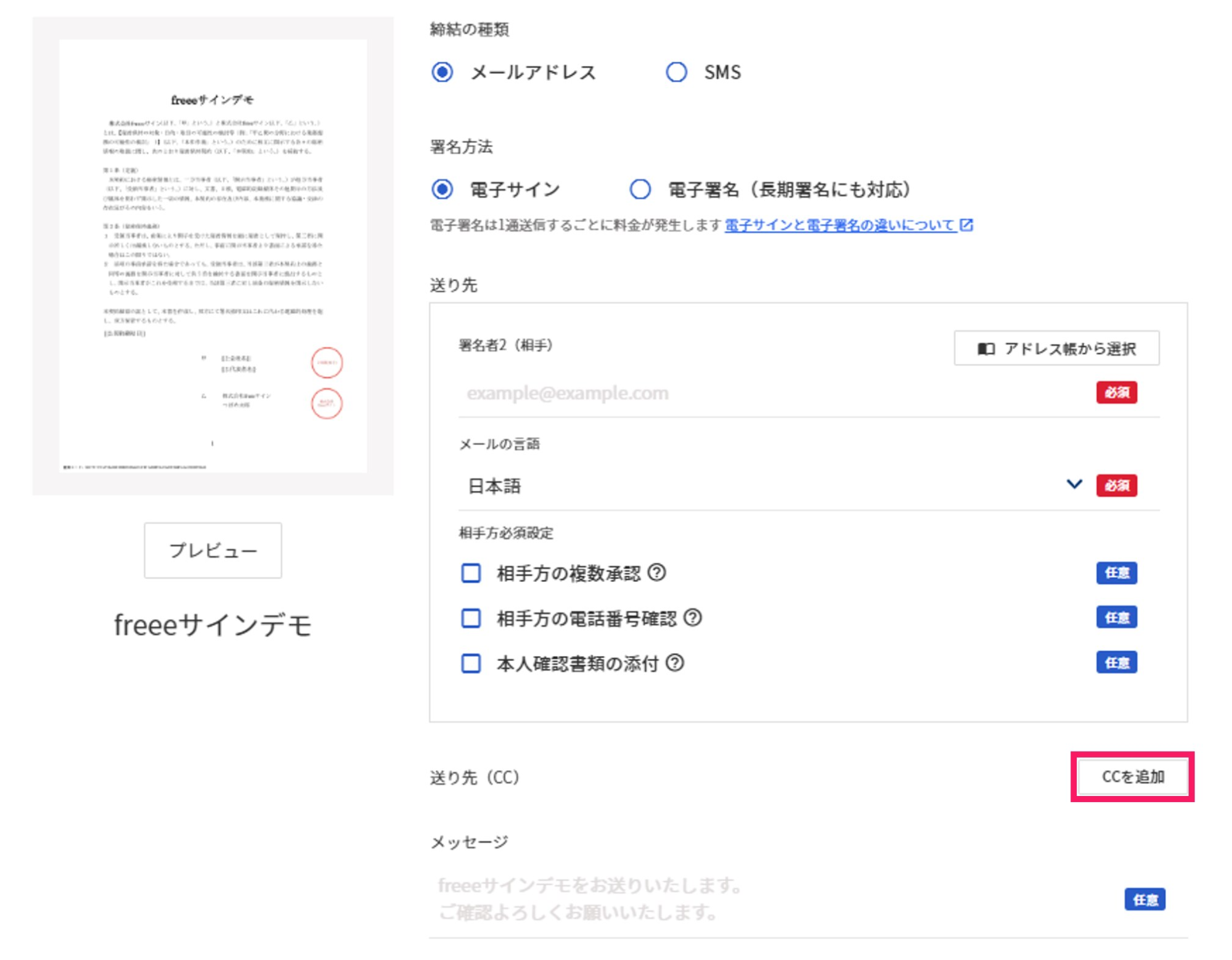Click the 必須 badge beside the email field
This screenshot has width=1232, height=960.
pyautogui.click(x=1117, y=393)
